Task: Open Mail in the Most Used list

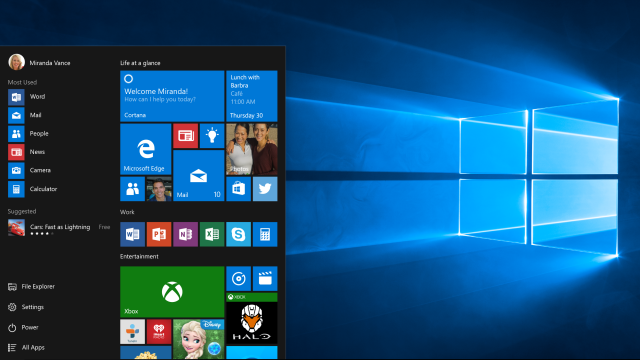Action: click(25, 115)
